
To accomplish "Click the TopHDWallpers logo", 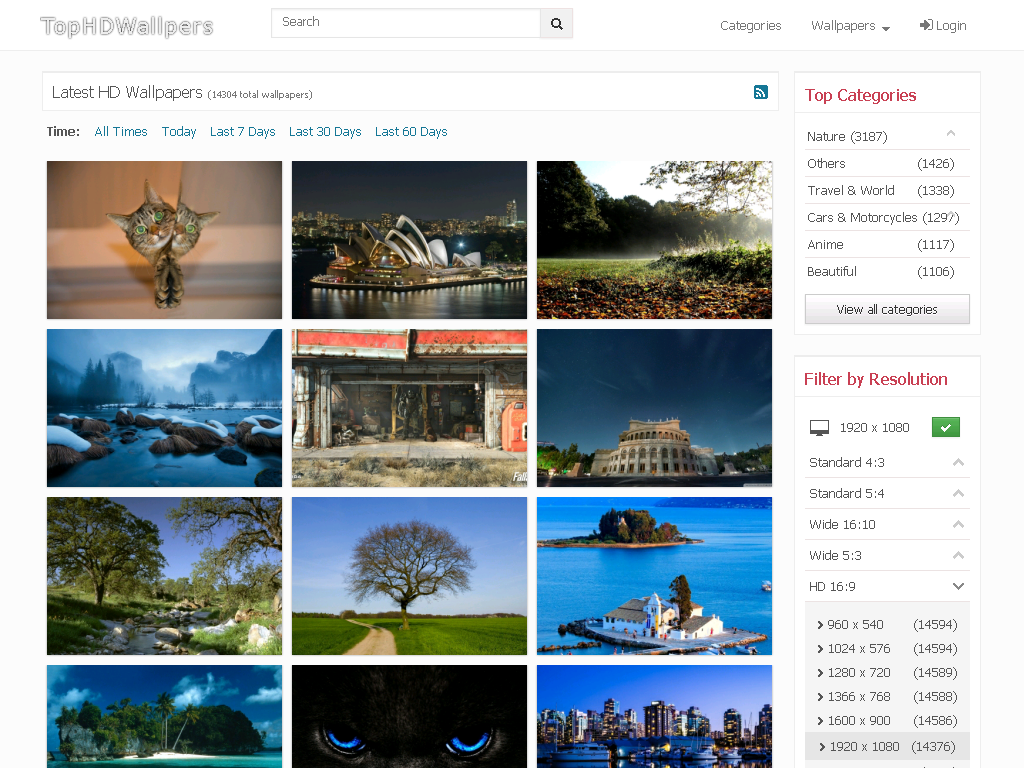I will point(127,26).
